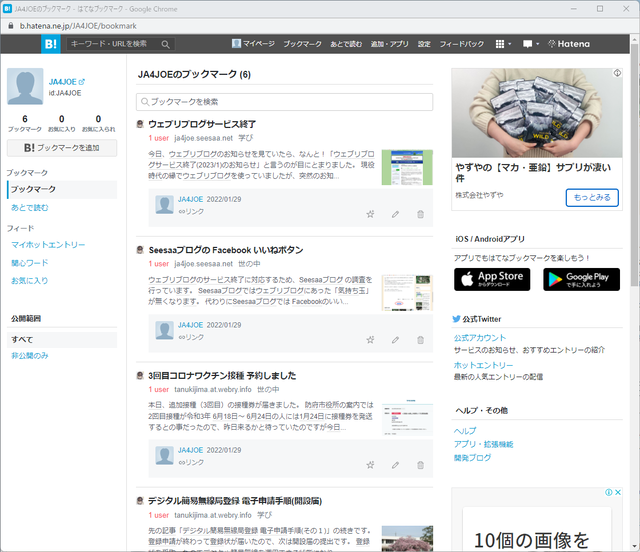
Task: Click the B! ブックマークを追加 button
Action: click(62, 148)
